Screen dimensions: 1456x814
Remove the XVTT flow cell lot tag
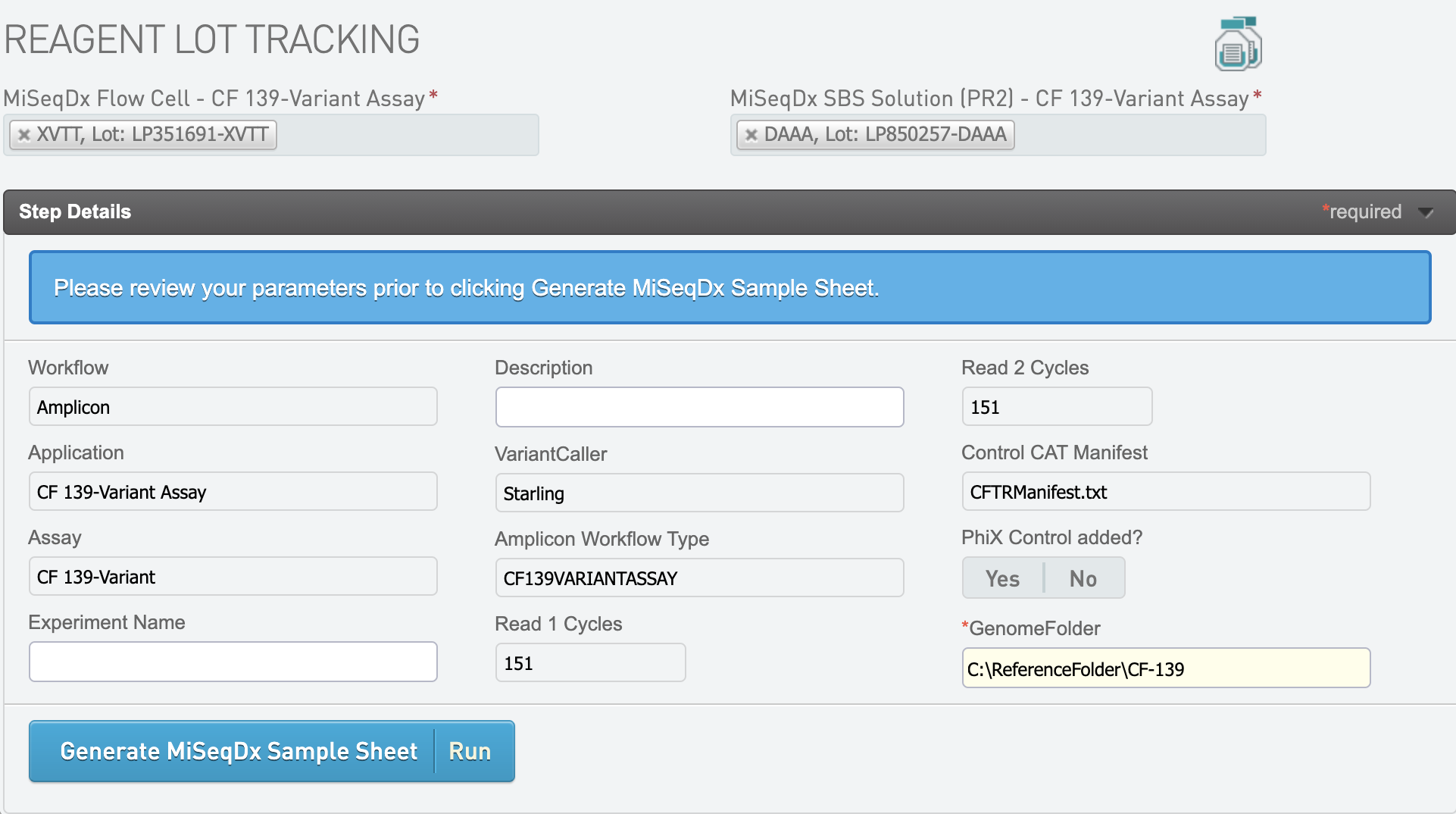(x=24, y=135)
